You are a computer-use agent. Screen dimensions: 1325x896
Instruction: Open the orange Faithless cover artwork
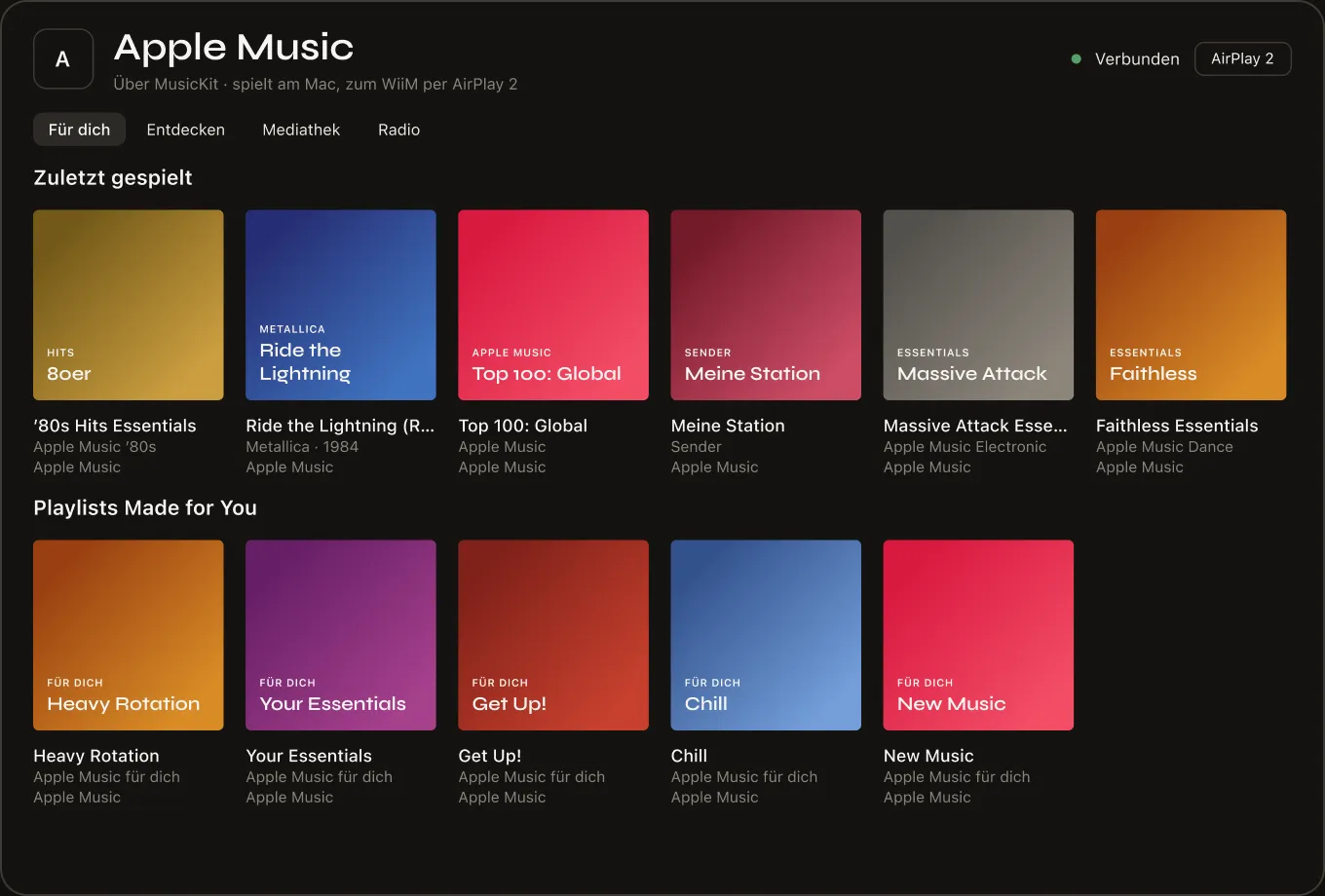click(1191, 305)
